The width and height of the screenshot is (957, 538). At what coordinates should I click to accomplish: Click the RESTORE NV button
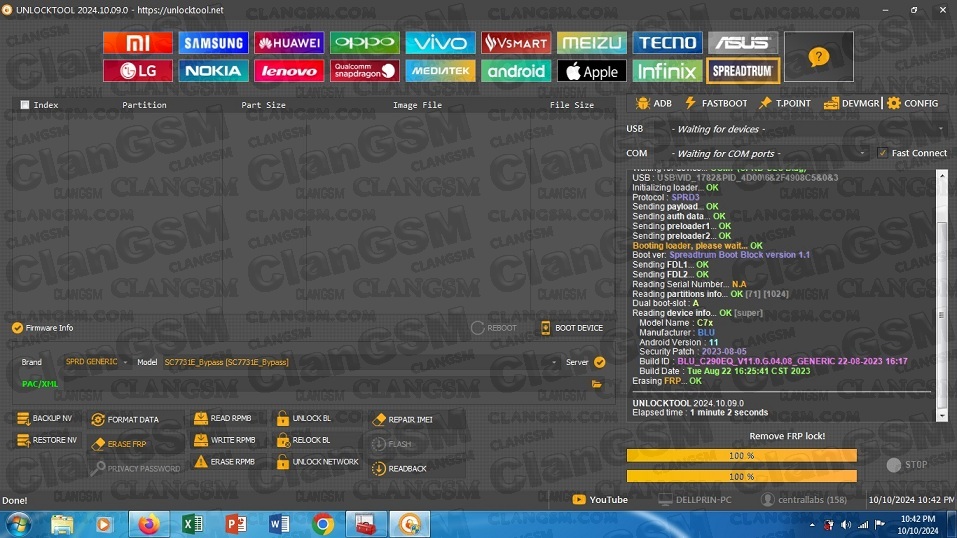point(48,440)
